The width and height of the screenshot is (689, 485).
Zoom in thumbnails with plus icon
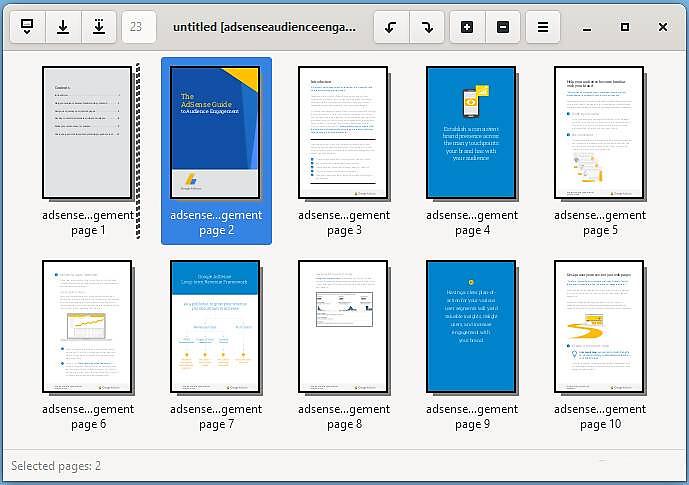click(x=468, y=27)
